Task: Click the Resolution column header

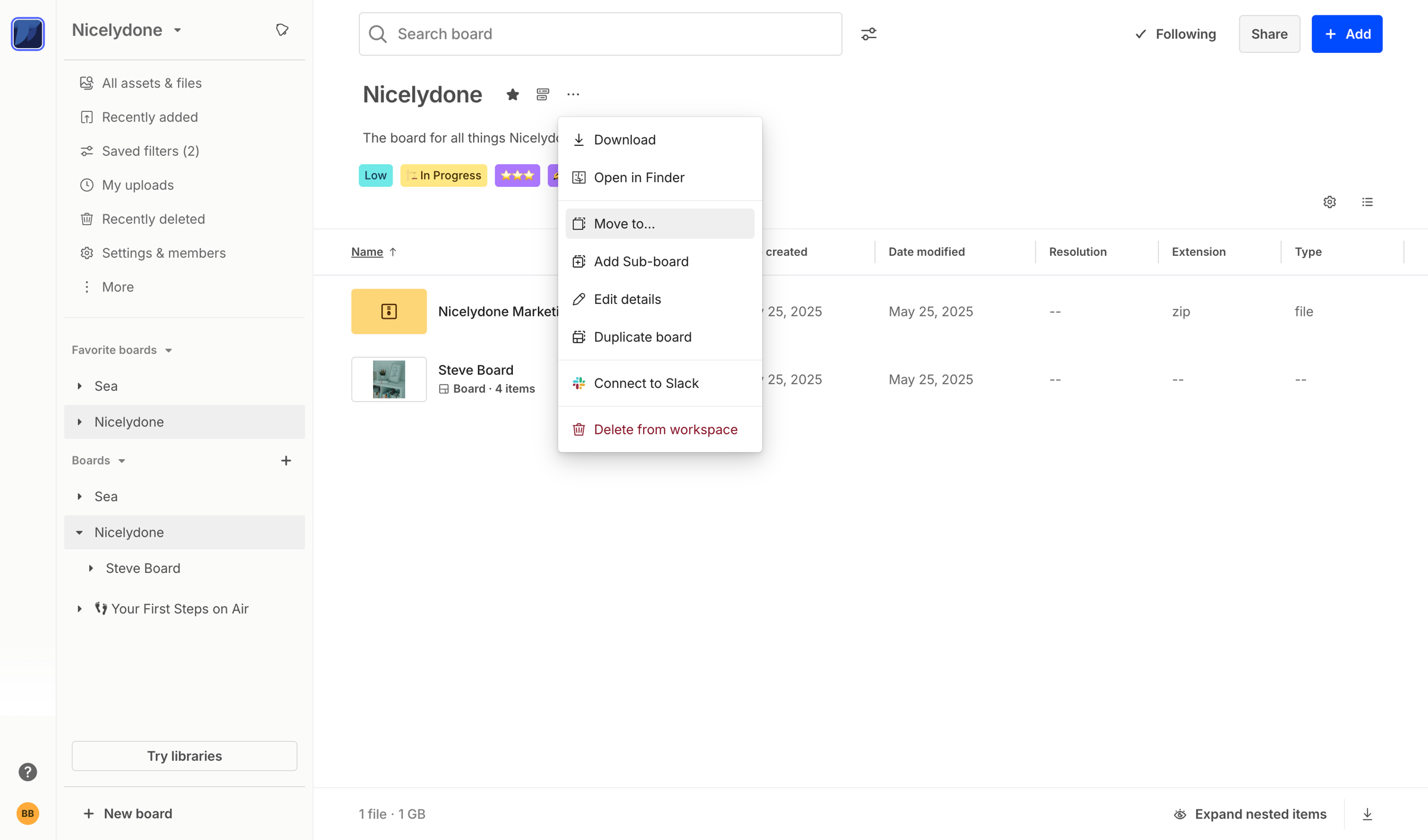Action: 1078,252
